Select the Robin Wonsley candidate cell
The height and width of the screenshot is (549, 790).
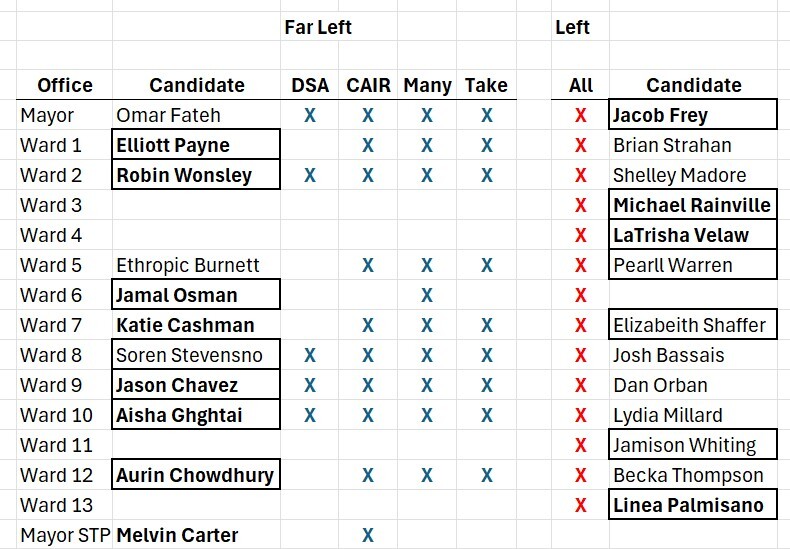pos(184,175)
